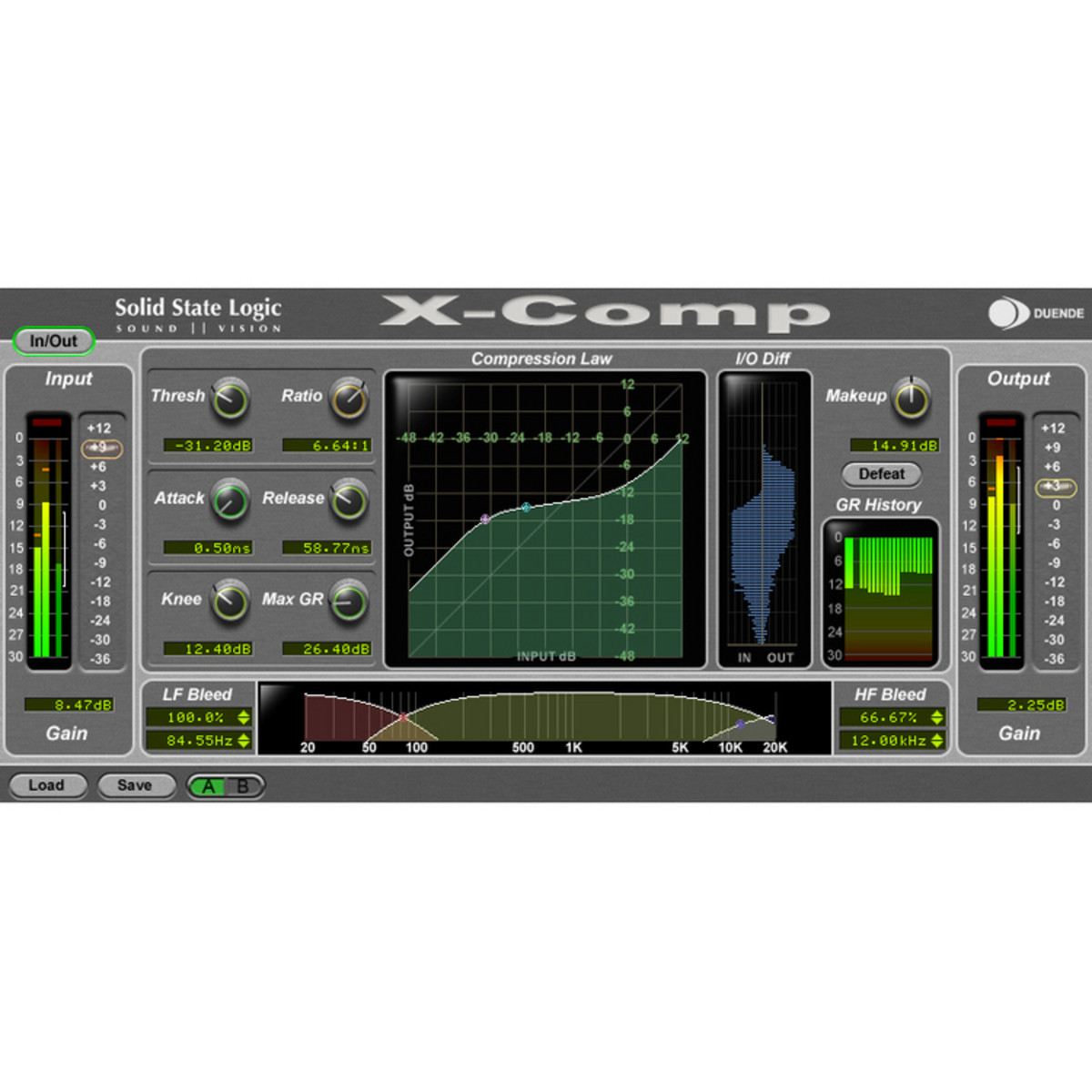Click the Output gain slider handle at +3
The image size is (1092, 1092).
click(x=1055, y=487)
